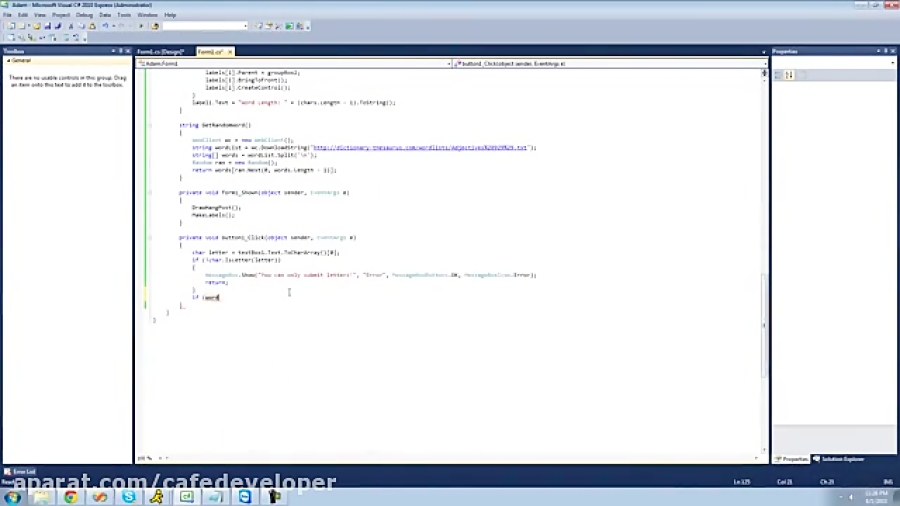
Task: Click the Start Debugging play icon
Action: point(141,26)
